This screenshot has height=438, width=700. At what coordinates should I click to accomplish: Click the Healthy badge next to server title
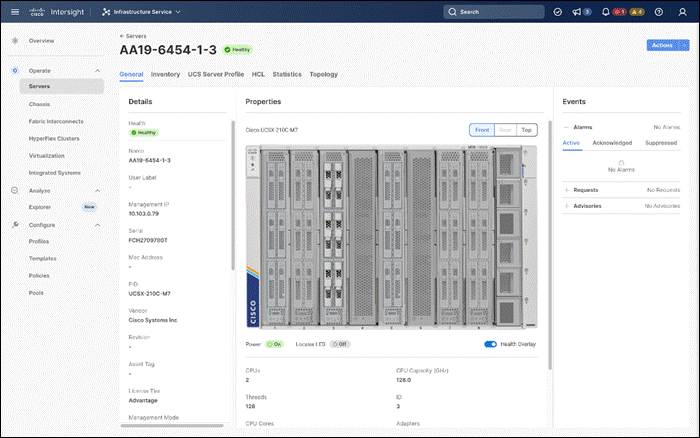(x=238, y=50)
